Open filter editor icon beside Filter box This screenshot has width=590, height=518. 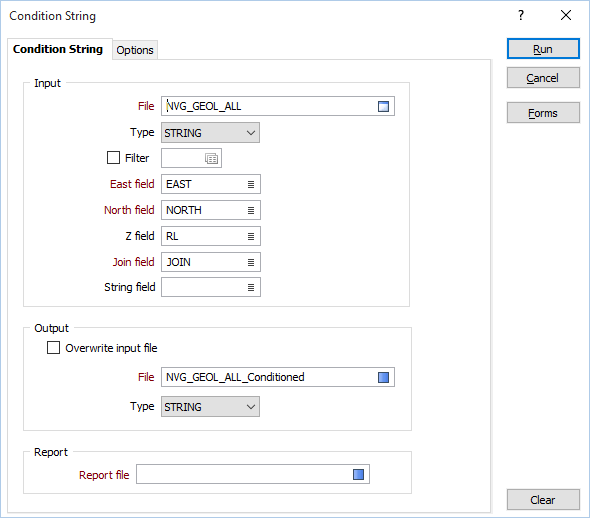211,158
